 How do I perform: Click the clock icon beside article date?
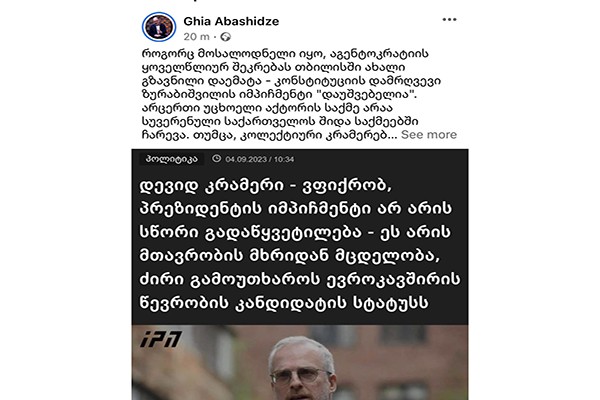(x=217, y=158)
